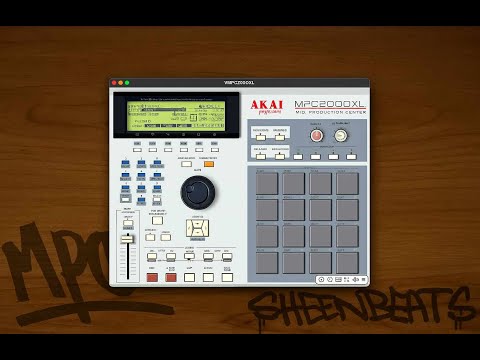Image resolution: width=480 pixels, height=360 pixels.
Task: Click the cursor up arrow key
Action: click(198, 223)
